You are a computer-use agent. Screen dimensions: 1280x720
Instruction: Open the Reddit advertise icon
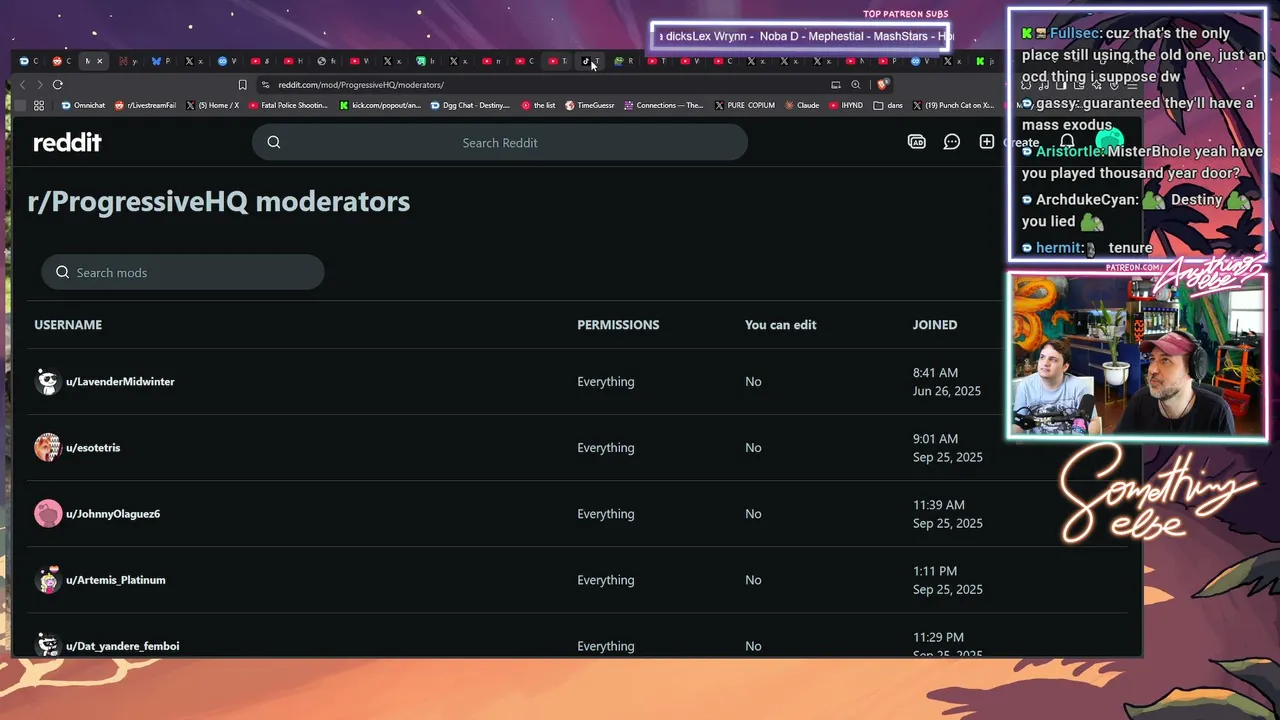click(x=916, y=142)
